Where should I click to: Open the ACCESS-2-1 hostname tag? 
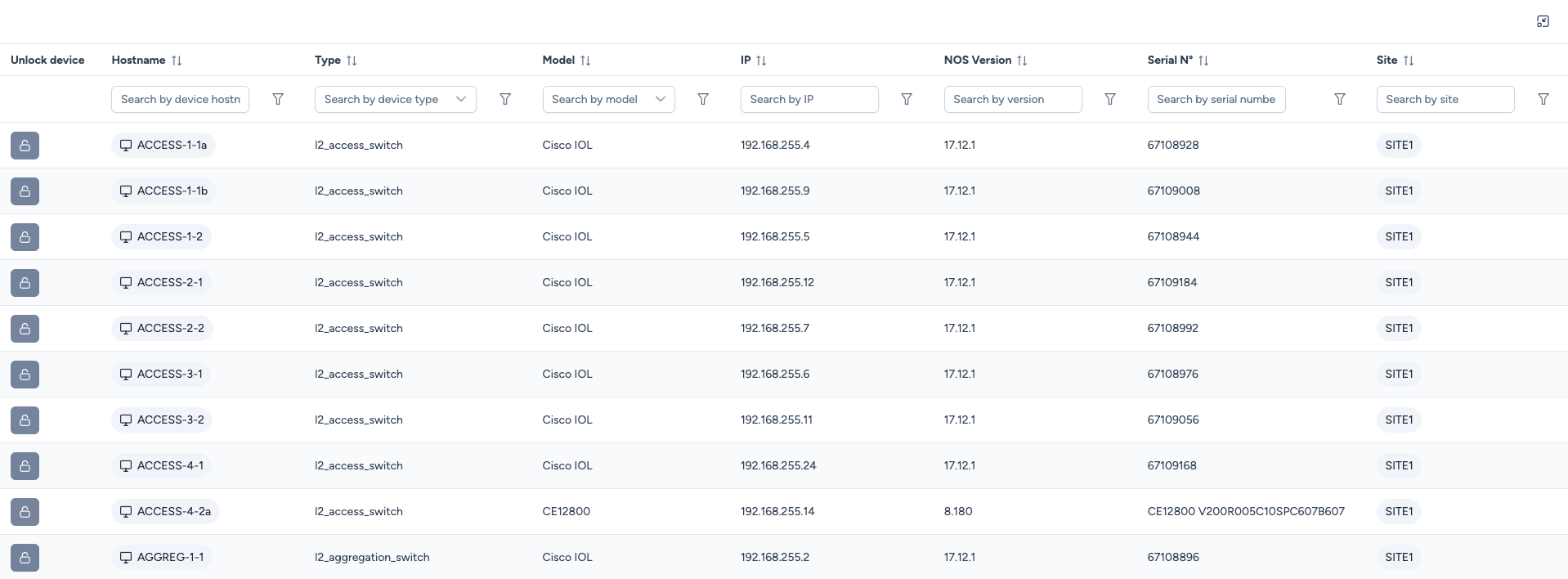point(162,283)
